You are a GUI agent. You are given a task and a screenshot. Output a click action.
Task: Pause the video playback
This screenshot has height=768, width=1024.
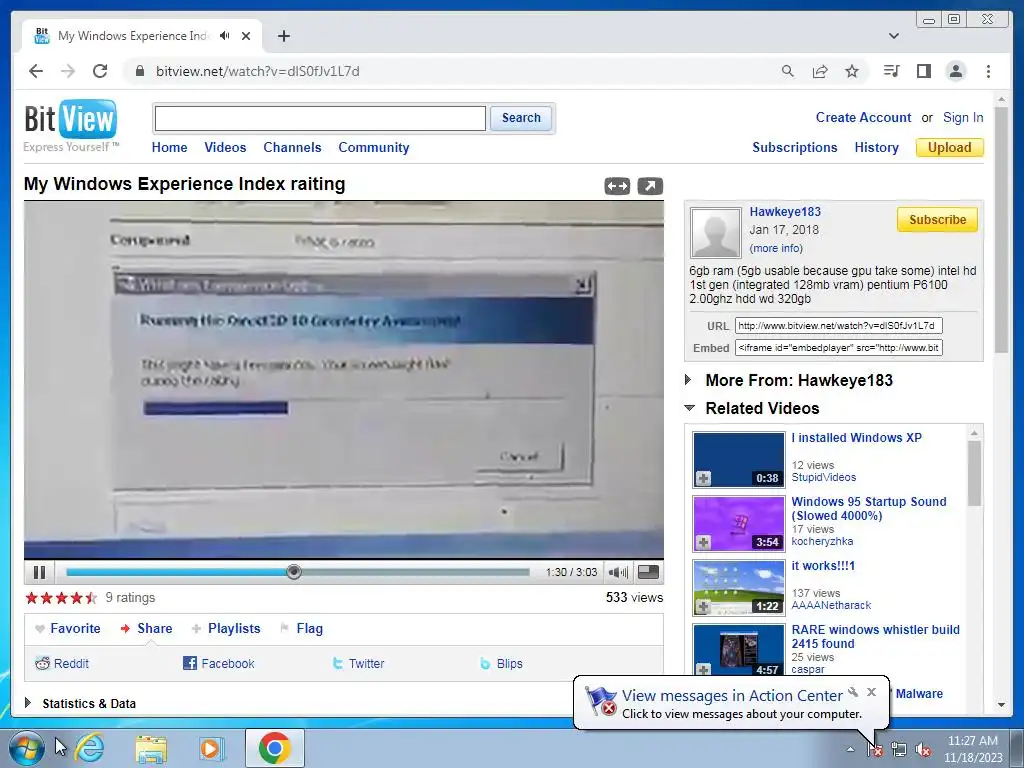(39, 572)
